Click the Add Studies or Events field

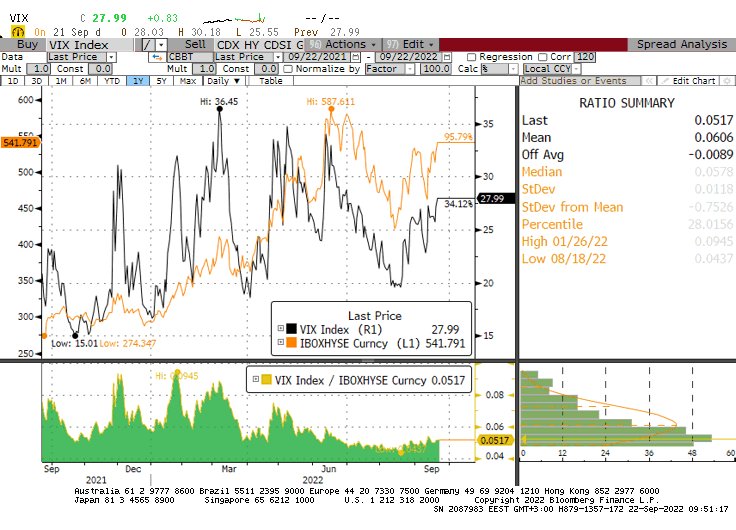click(580, 81)
